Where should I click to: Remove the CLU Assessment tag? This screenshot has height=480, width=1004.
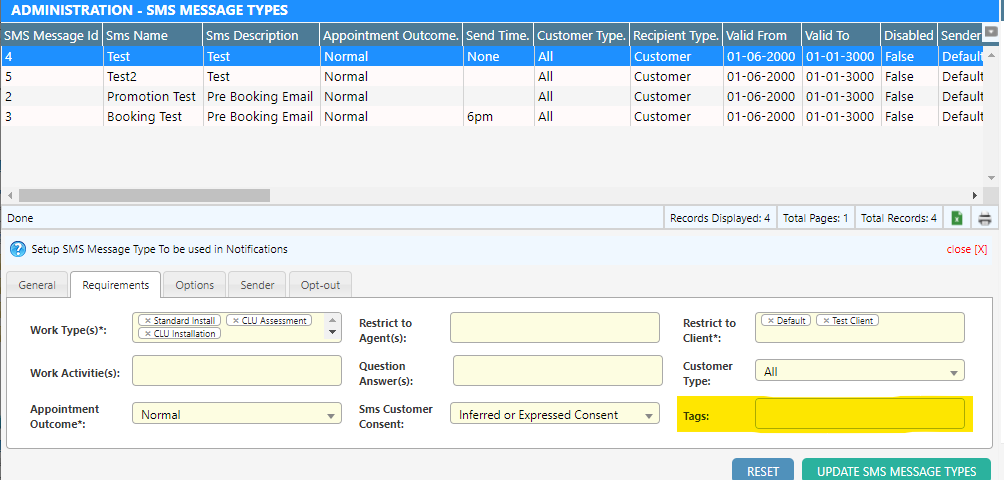pos(236,321)
